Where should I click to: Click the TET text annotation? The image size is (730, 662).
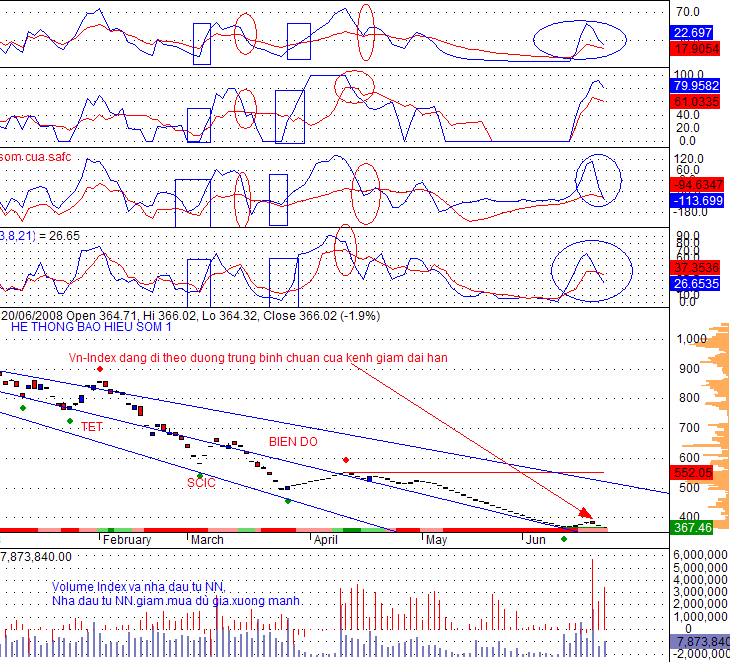(92, 427)
